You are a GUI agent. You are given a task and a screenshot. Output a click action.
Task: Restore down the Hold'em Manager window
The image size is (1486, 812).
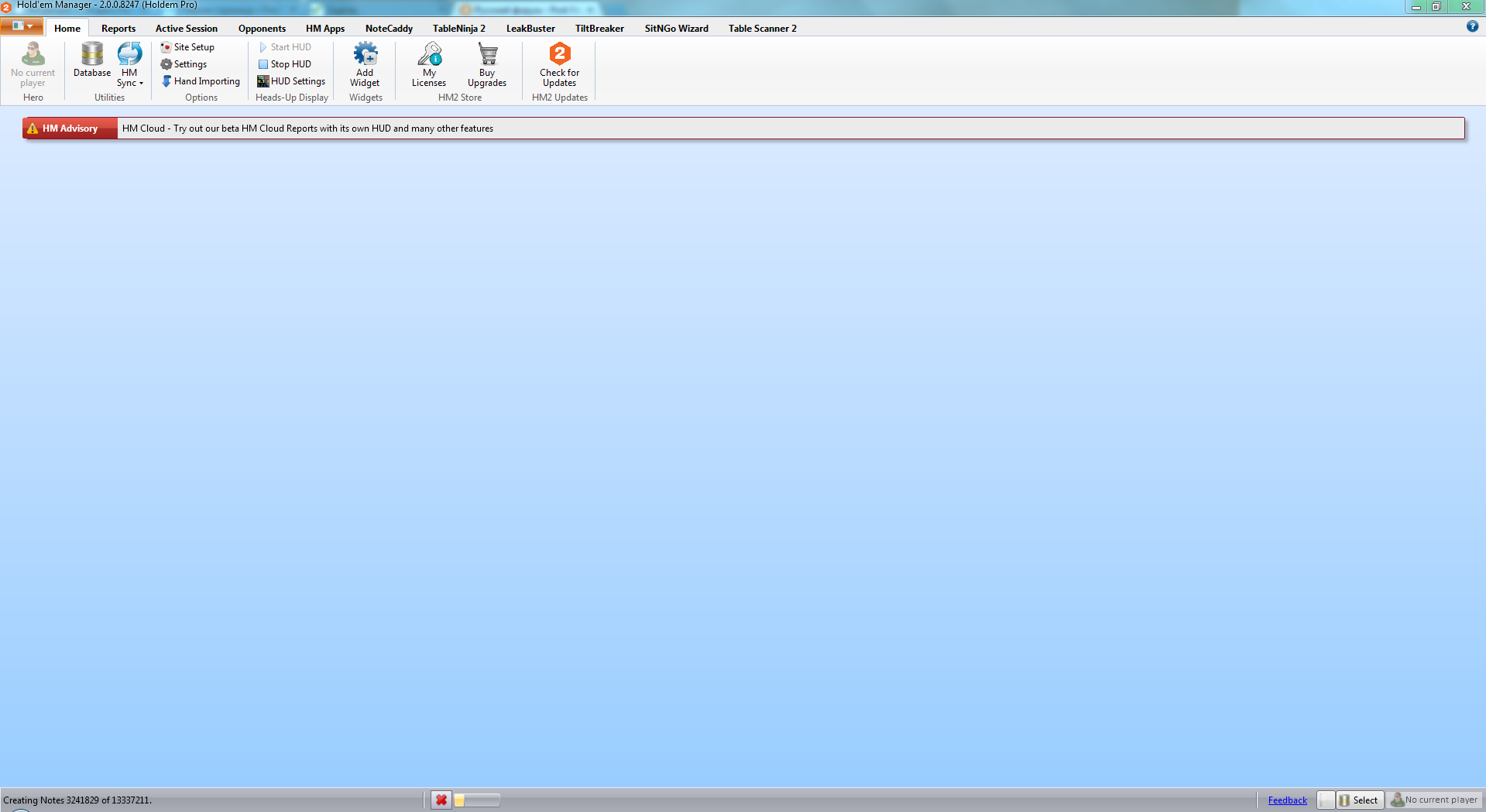[1436, 6]
